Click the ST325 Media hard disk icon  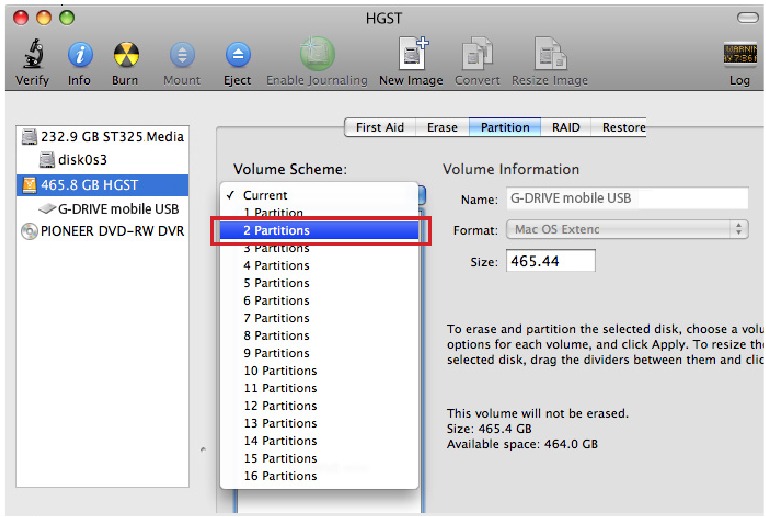click(x=29, y=137)
